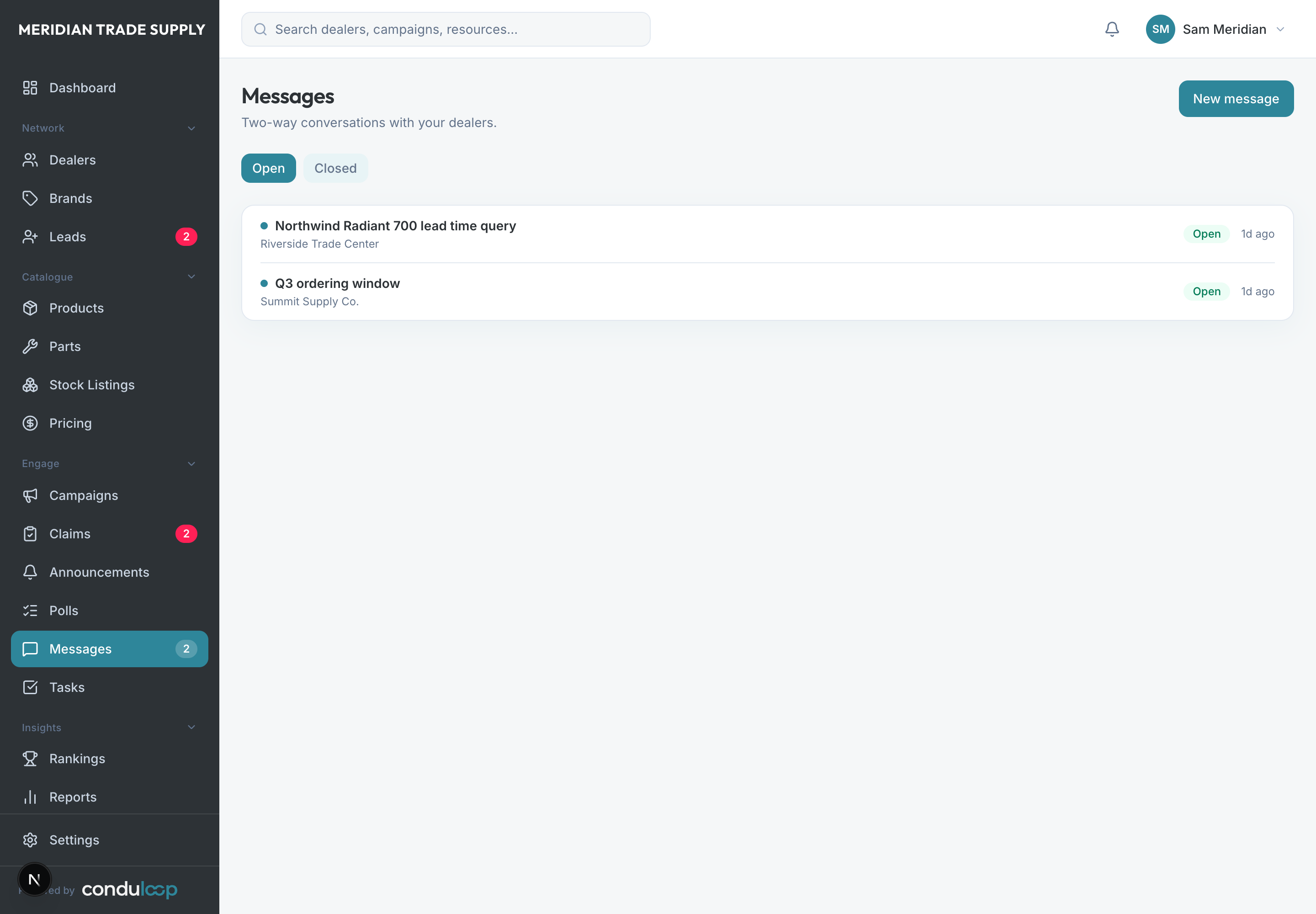Collapse the Engage section chevron
Viewport: 1316px width, 914px height.
coord(191,463)
